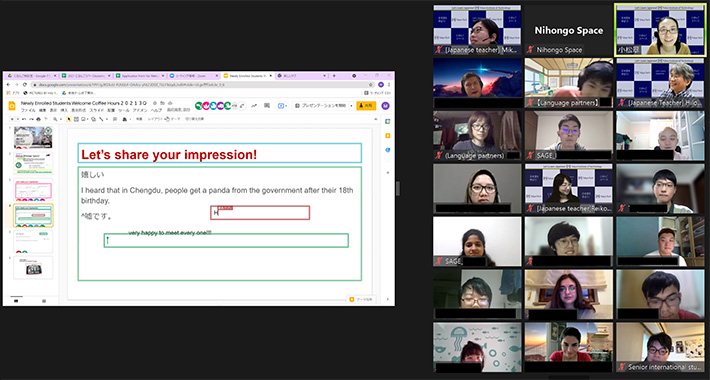Open Google Calendar icon in side panel
Viewport: 710px width, 380px height.
pos(388,121)
